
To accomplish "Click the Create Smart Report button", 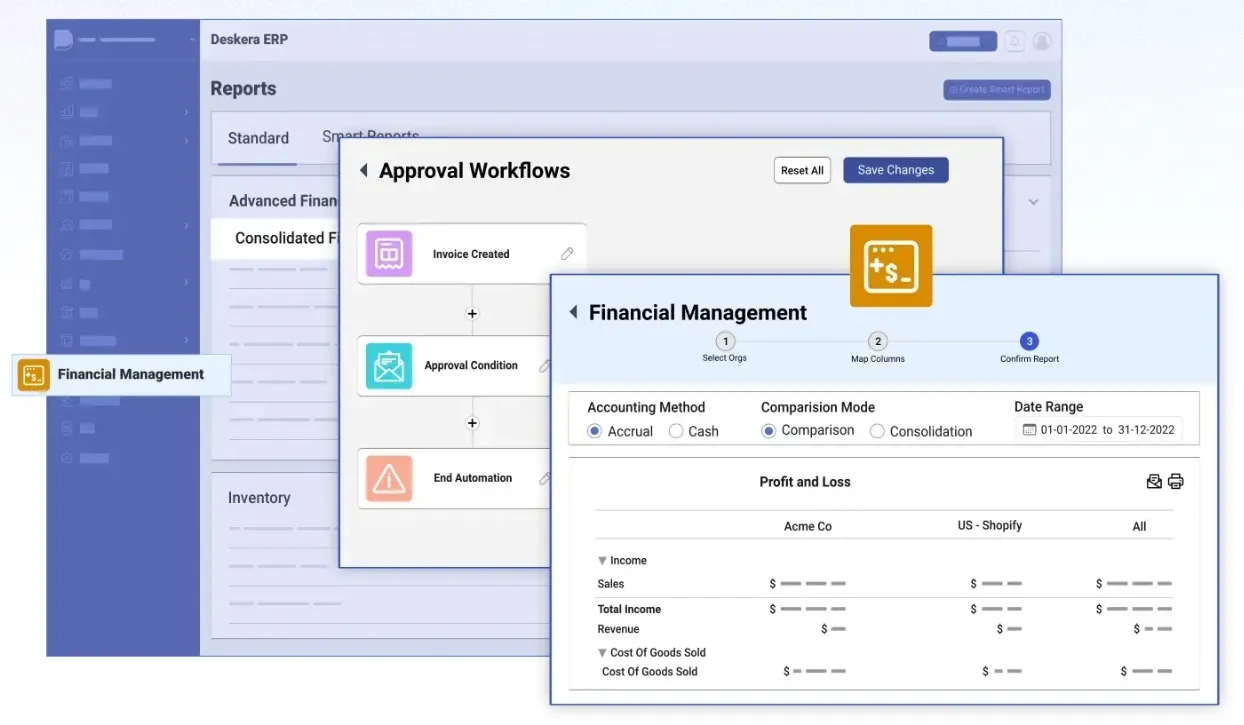I will [x=997, y=89].
